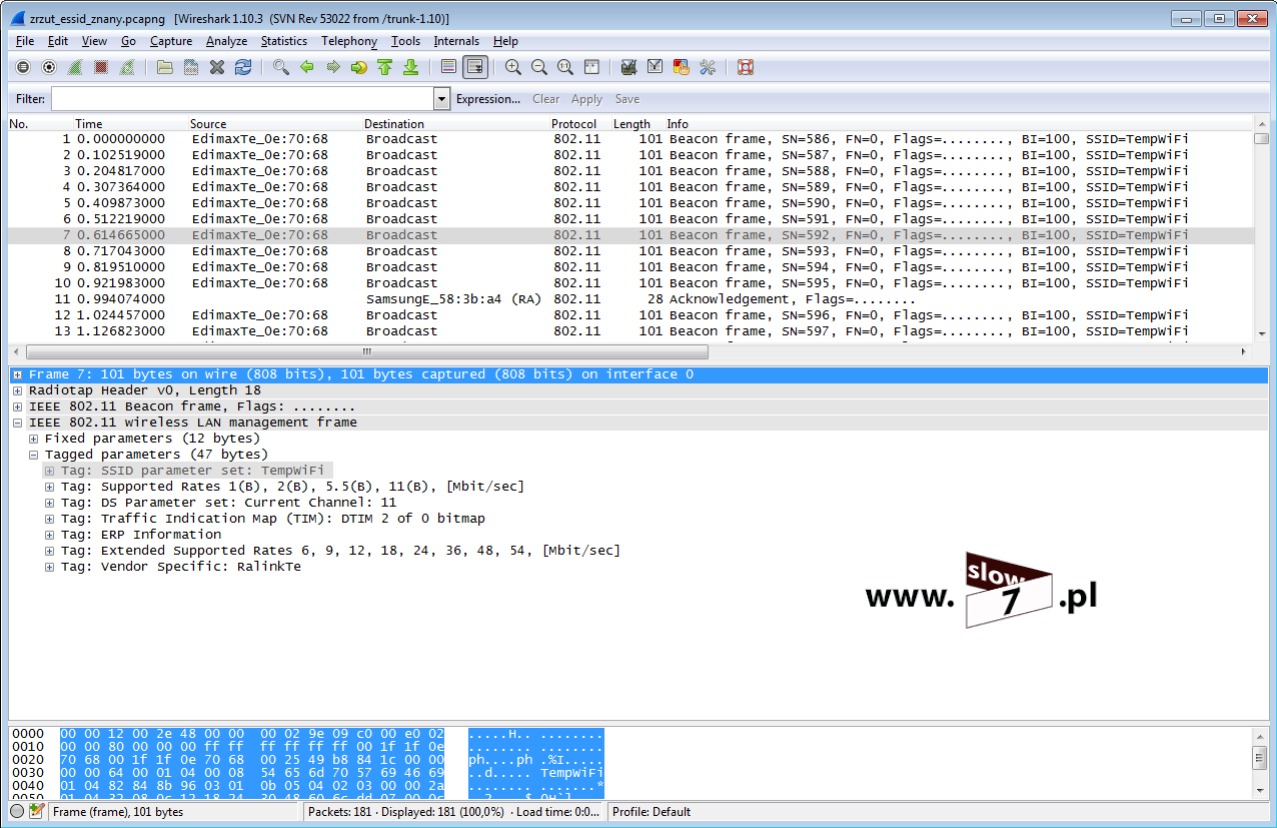Jump to the first packet
This screenshot has height=828, width=1277.
pyautogui.click(x=385, y=67)
